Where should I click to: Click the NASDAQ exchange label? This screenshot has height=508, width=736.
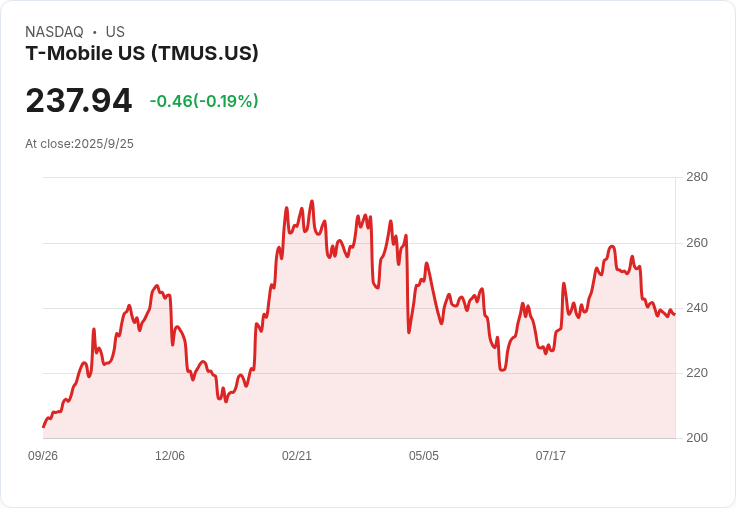click(54, 32)
